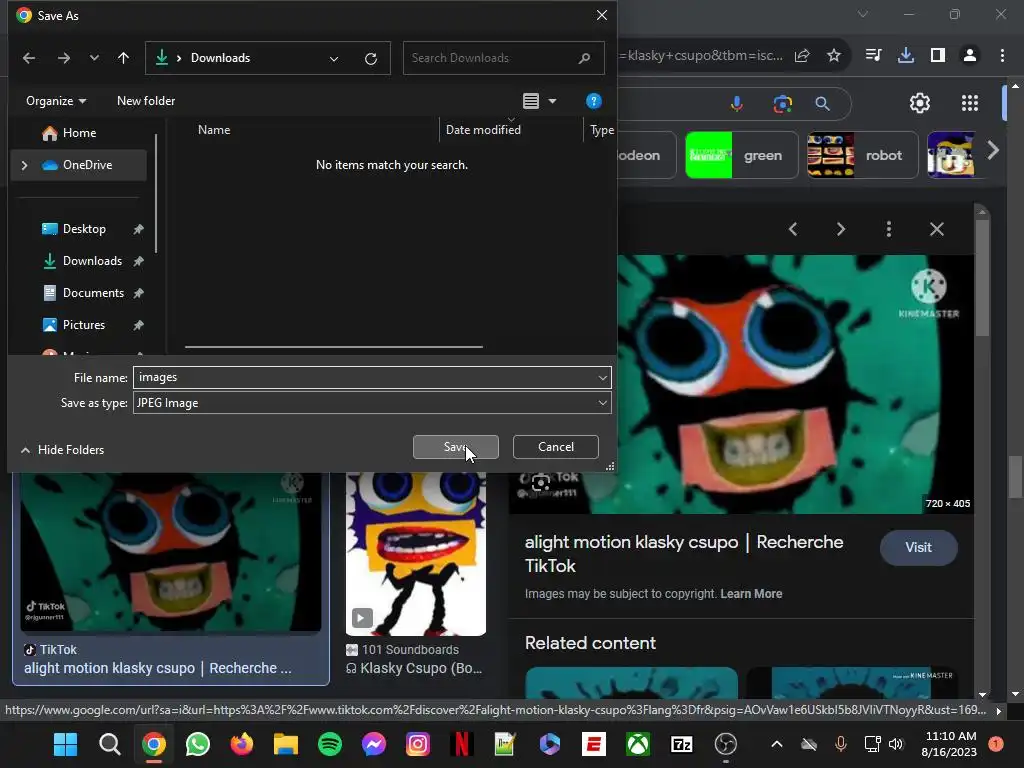Viewport: 1024px width, 768px height.
Task: Sort by Type column header
Action: point(601,130)
